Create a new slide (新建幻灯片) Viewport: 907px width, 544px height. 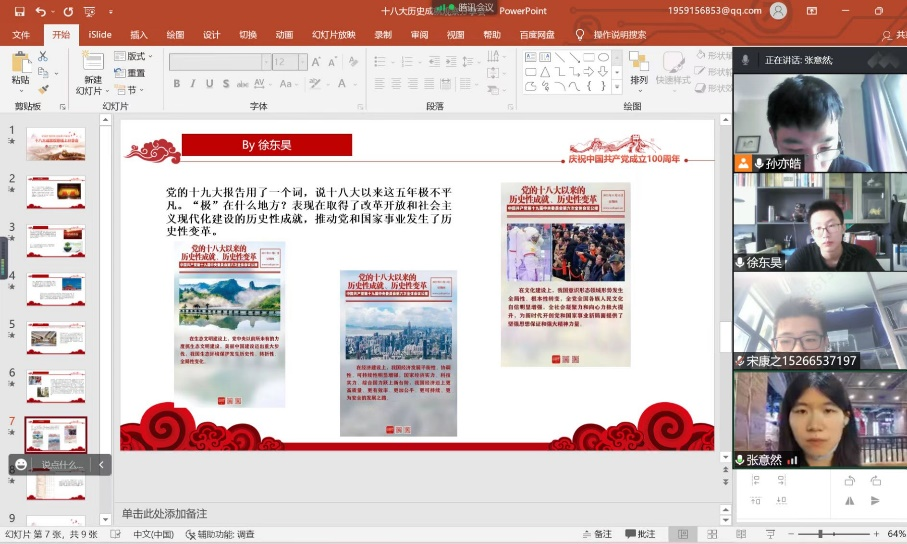coord(93,73)
